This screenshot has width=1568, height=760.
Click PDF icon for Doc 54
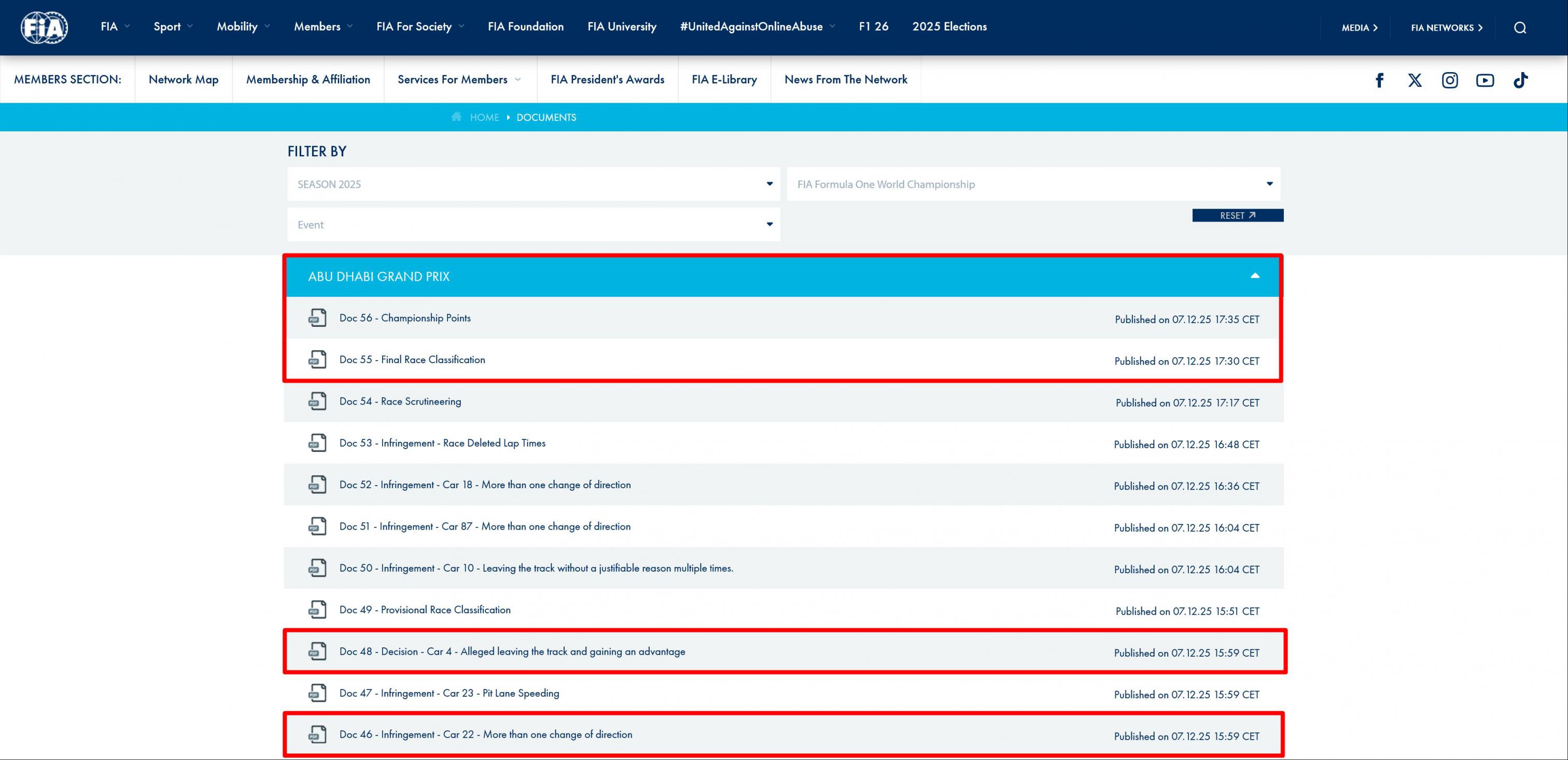click(x=317, y=402)
